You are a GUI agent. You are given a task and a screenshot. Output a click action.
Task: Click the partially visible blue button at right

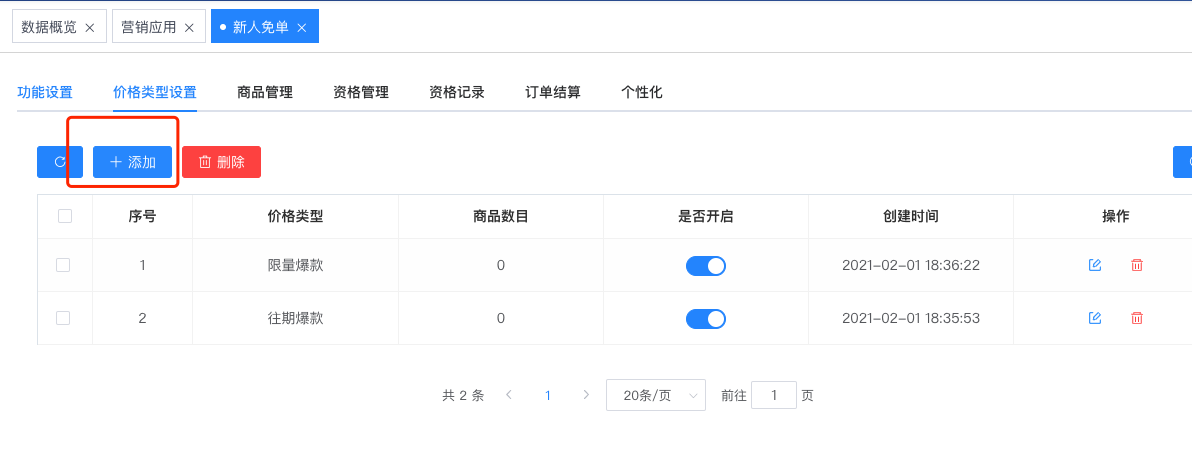[x=1183, y=162]
